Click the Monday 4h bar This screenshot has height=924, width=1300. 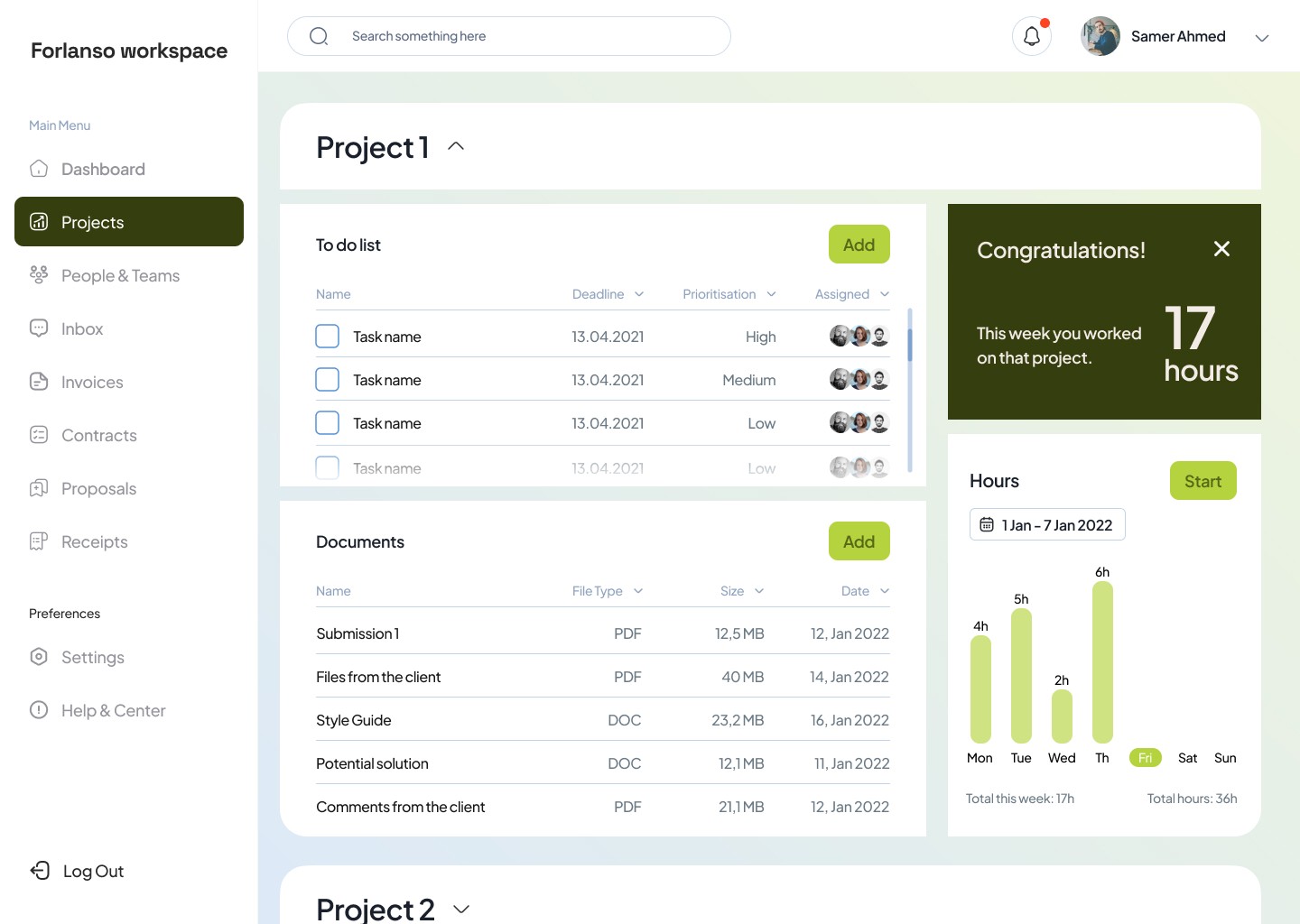pyautogui.click(x=980, y=689)
